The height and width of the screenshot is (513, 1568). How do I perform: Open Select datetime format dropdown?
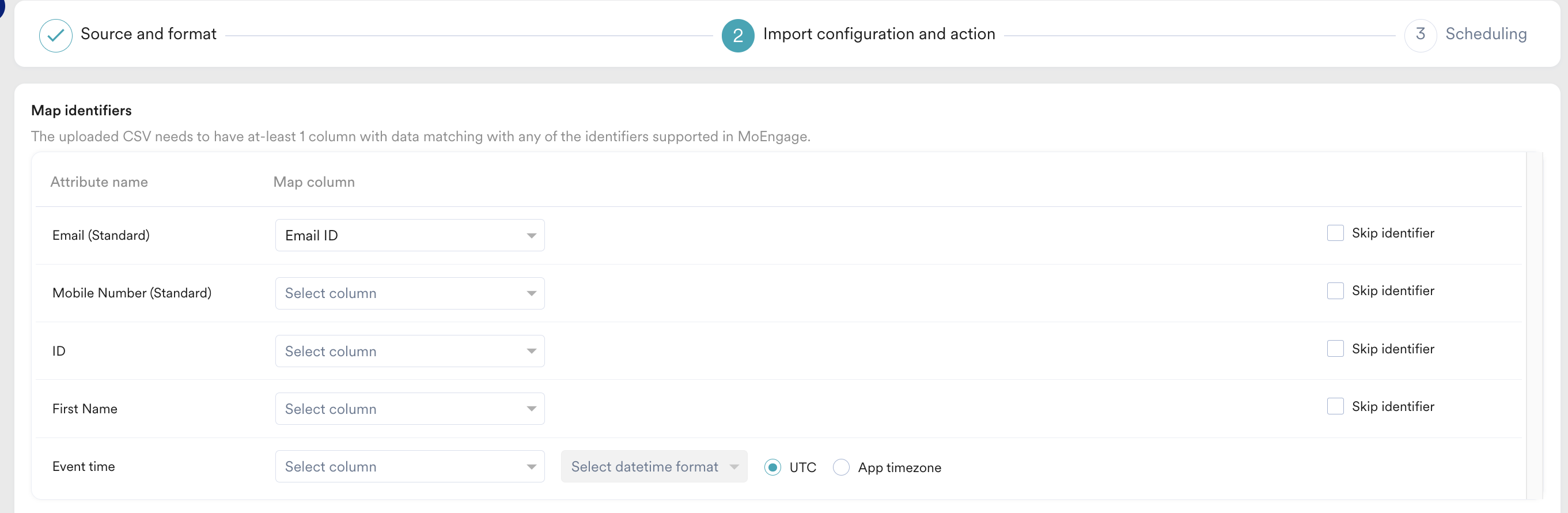pyautogui.click(x=654, y=467)
